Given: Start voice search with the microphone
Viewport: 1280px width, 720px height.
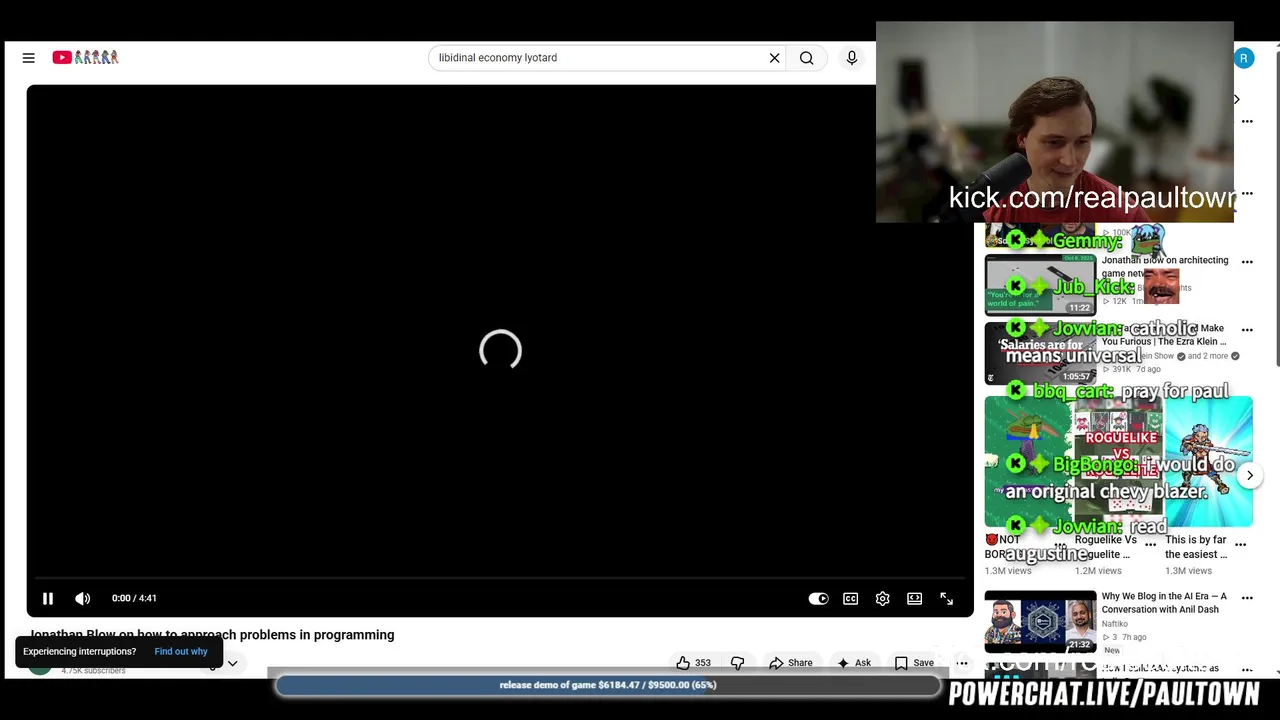Looking at the screenshot, I should 852,58.
